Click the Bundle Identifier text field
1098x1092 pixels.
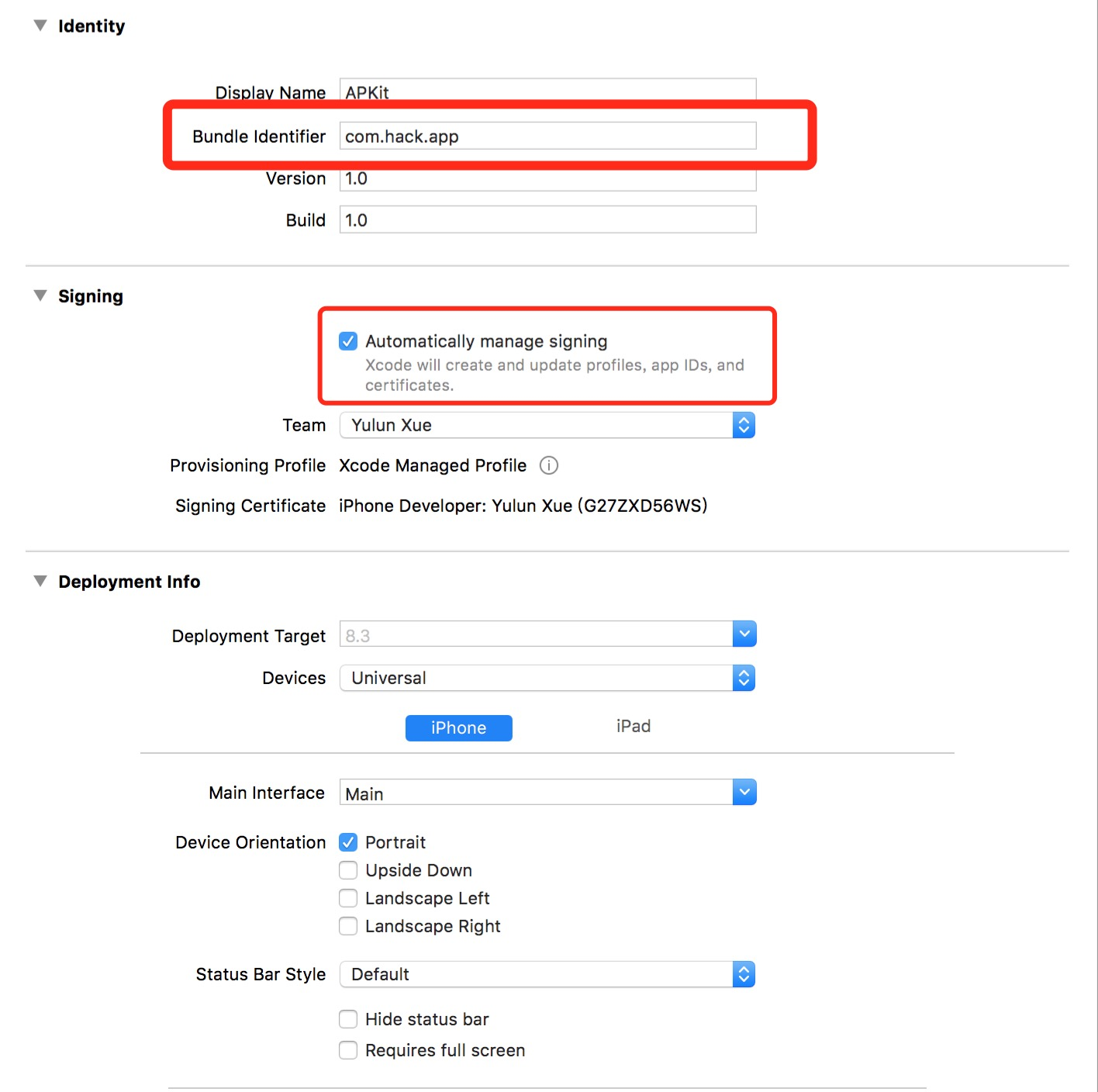coord(547,136)
